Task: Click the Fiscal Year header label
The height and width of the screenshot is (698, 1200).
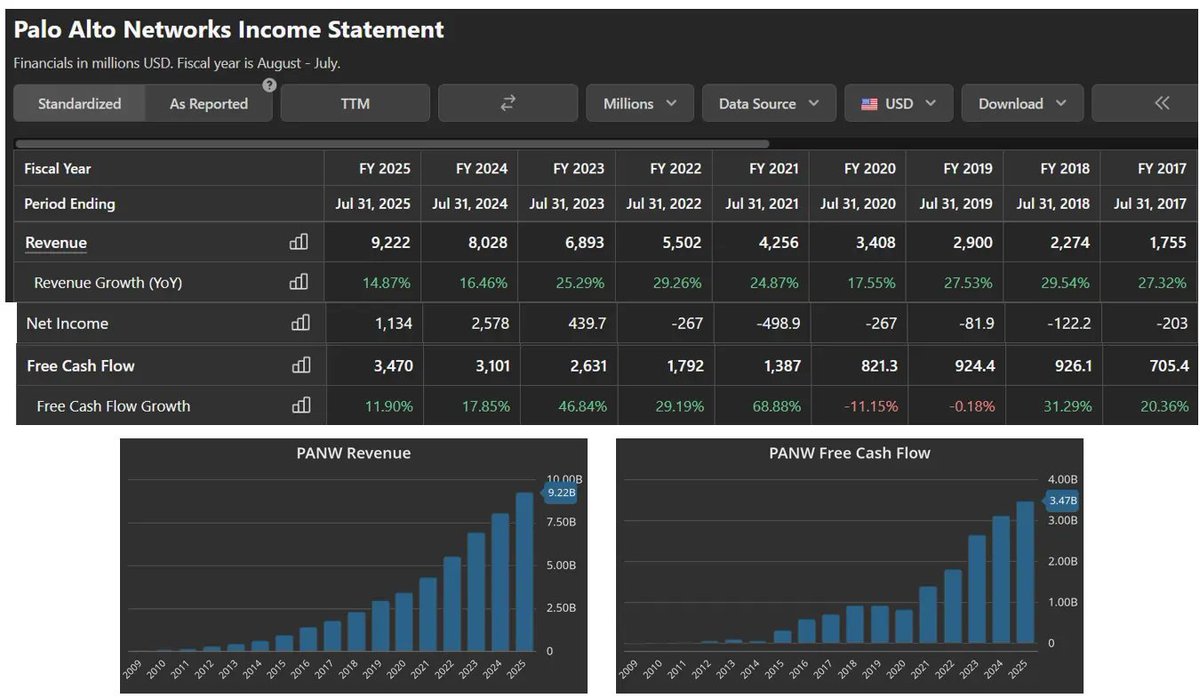Action: click(58, 168)
